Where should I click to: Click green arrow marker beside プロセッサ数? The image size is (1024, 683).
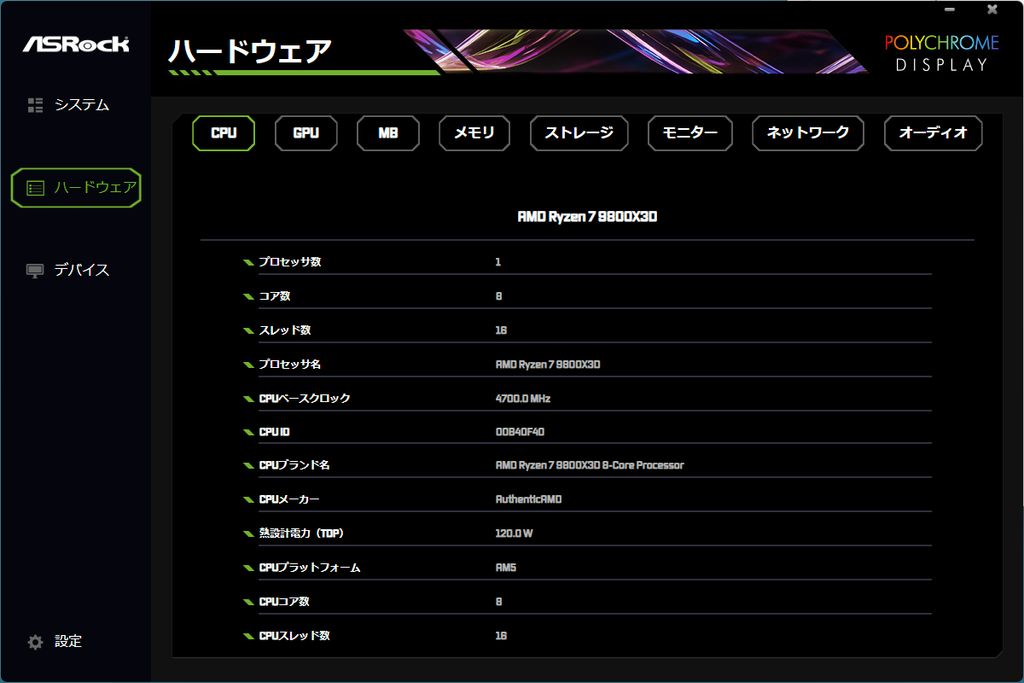(248, 262)
